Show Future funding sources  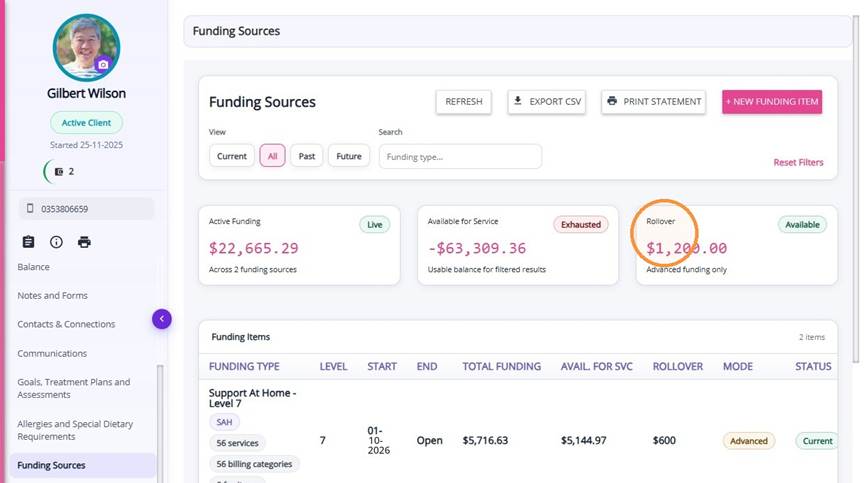[x=349, y=156]
